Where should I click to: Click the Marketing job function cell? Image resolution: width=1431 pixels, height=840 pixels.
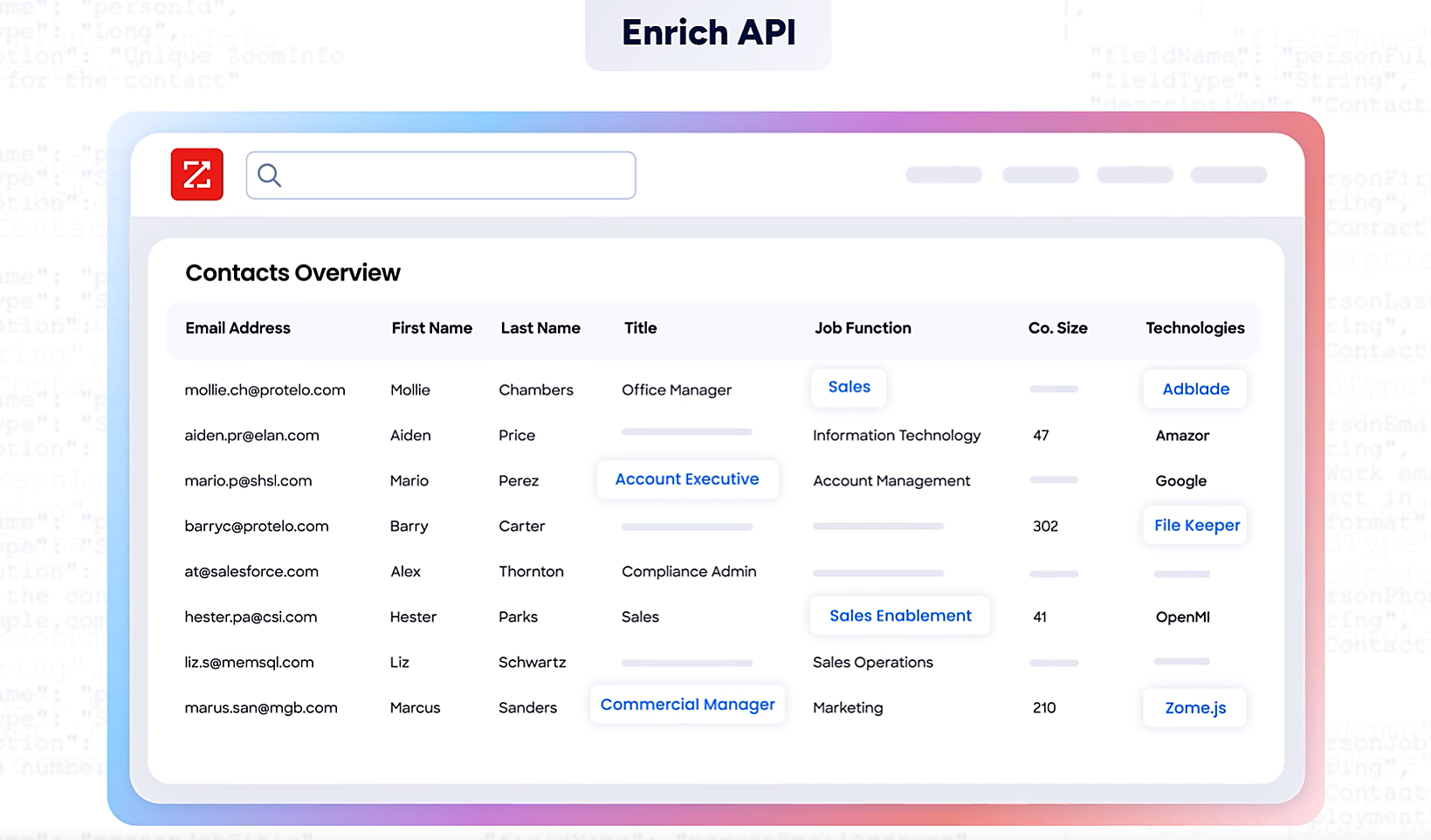tap(847, 708)
